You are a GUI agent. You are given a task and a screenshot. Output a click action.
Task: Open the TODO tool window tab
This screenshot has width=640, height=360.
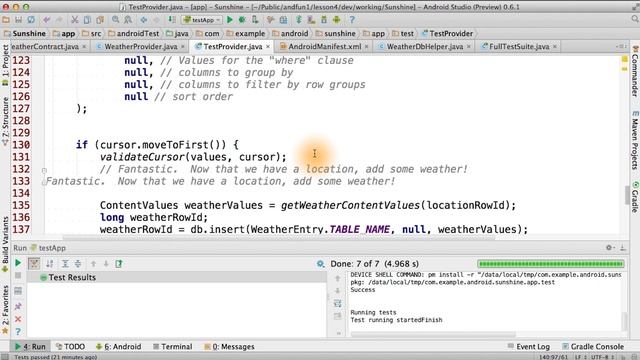tap(70, 347)
